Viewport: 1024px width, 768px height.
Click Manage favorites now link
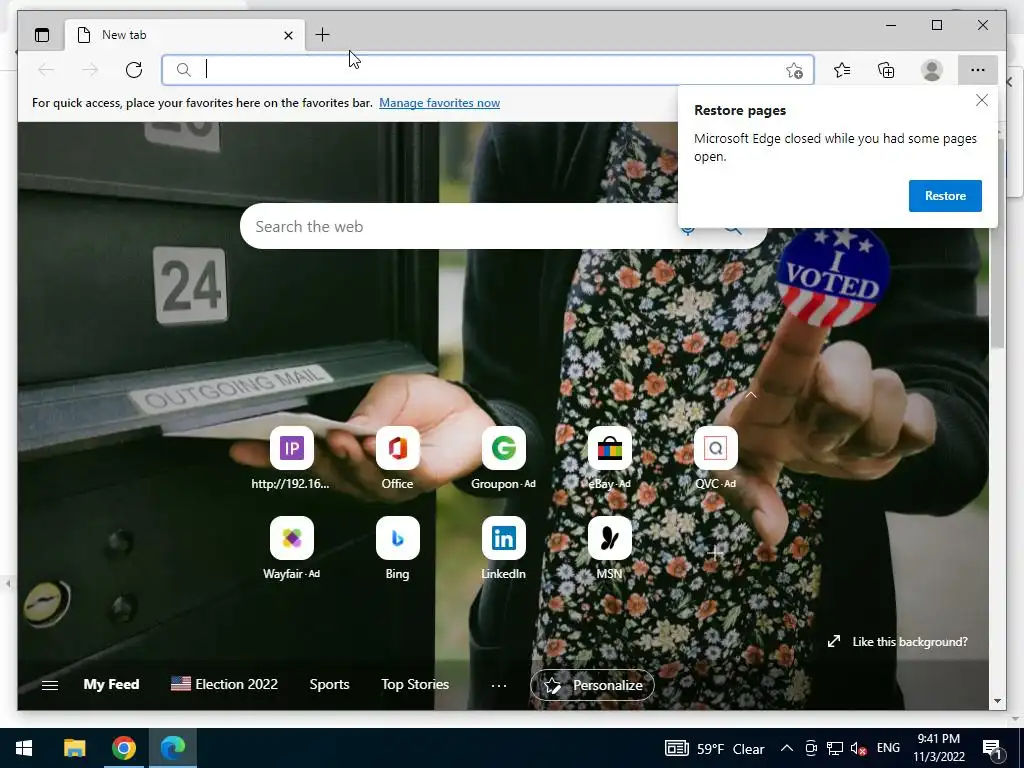[440, 103]
